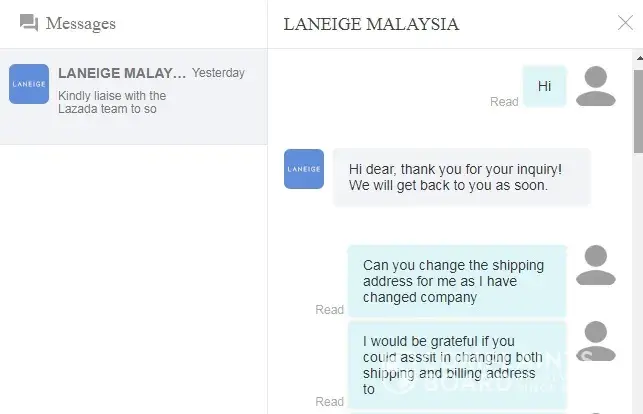This screenshot has height=414, width=643.
Task: Close the LANEIGE MALAYSIA chat window
Action: point(625,23)
